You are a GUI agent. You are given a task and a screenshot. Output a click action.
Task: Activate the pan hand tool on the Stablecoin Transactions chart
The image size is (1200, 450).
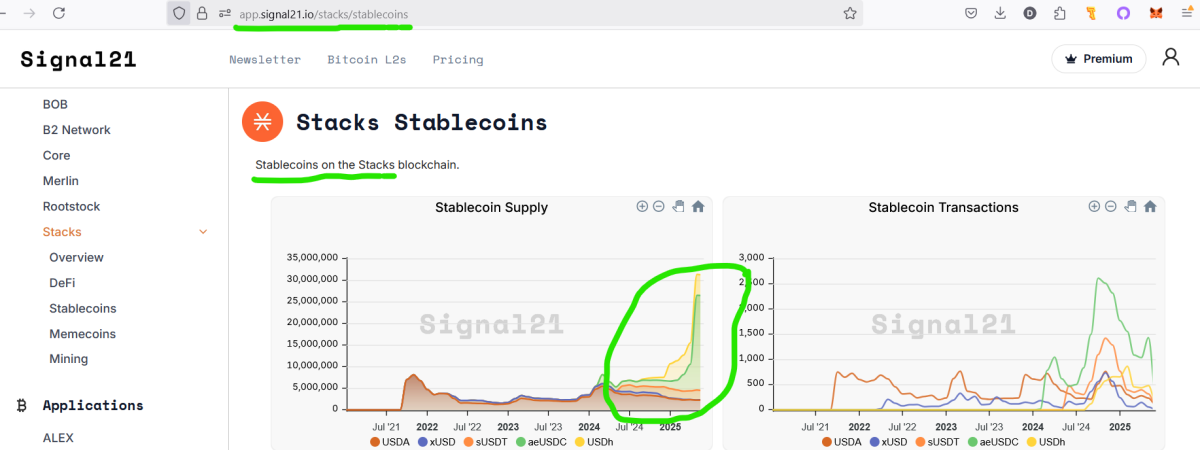pos(1131,206)
